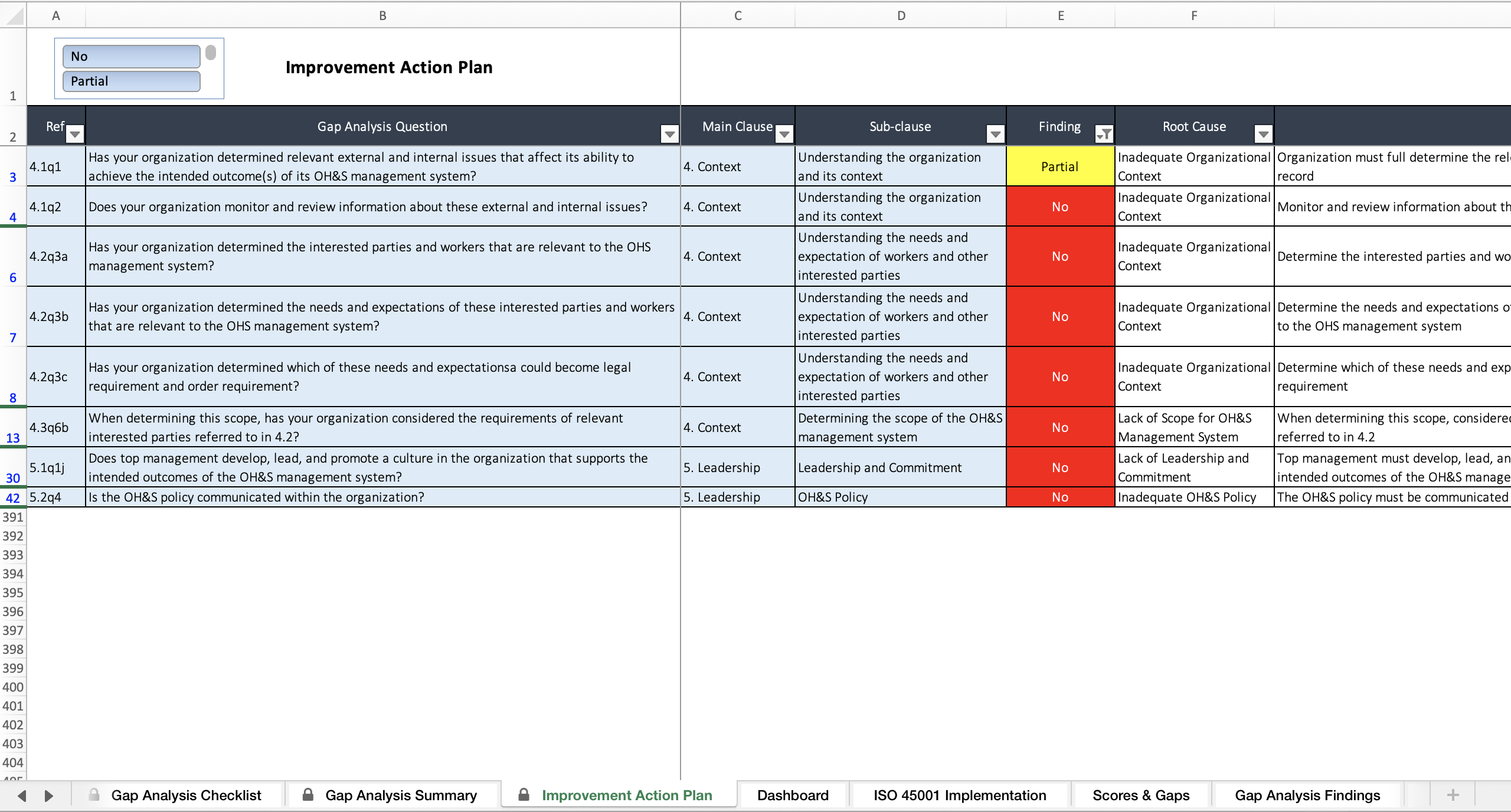Select row 3 header

[13, 166]
